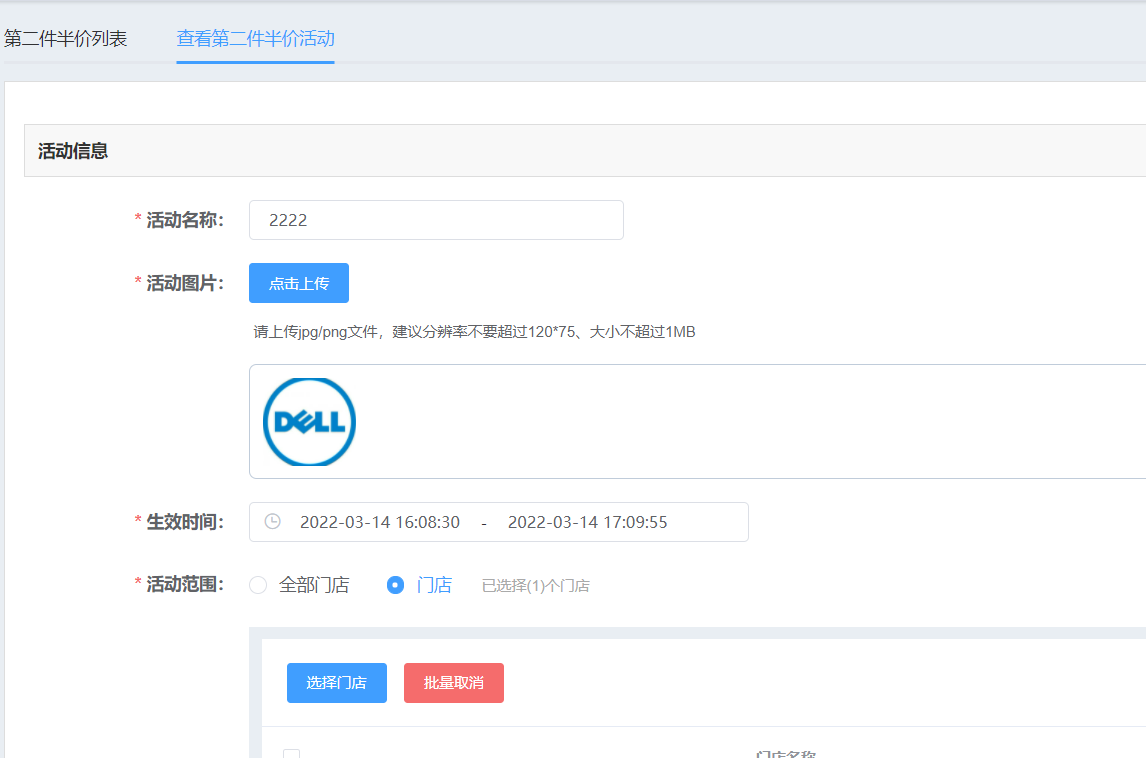Click the 已选择(1)个门店 text
This screenshot has width=1146, height=758.
click(x=536, y=585)
